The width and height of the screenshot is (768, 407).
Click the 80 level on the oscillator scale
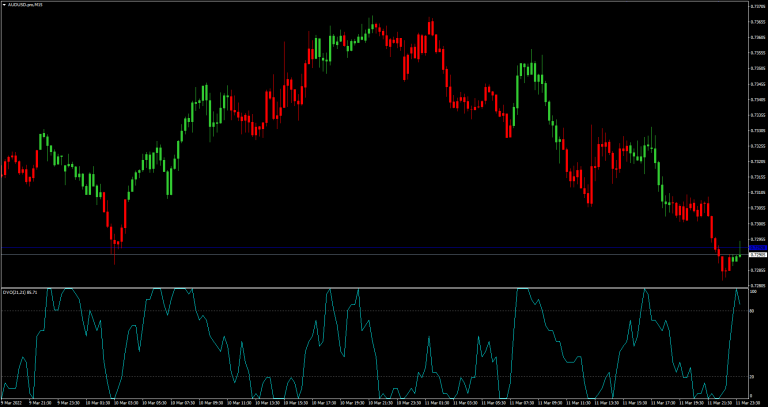point(752,311)
